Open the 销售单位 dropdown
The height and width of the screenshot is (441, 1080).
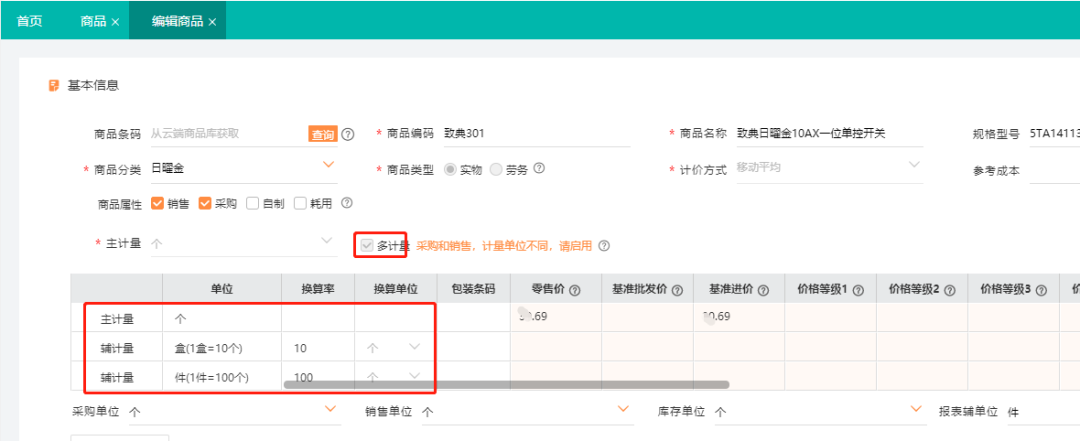[625, 409]
